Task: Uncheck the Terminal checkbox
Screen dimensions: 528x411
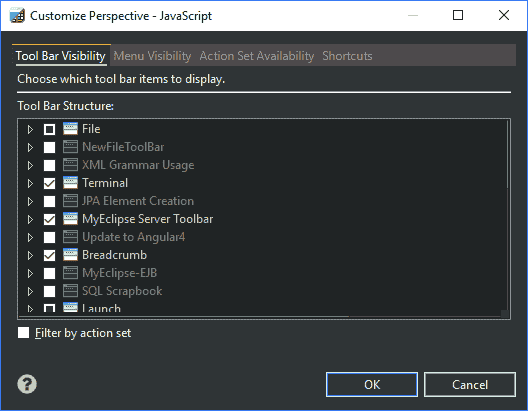Action: click(50, 183)
